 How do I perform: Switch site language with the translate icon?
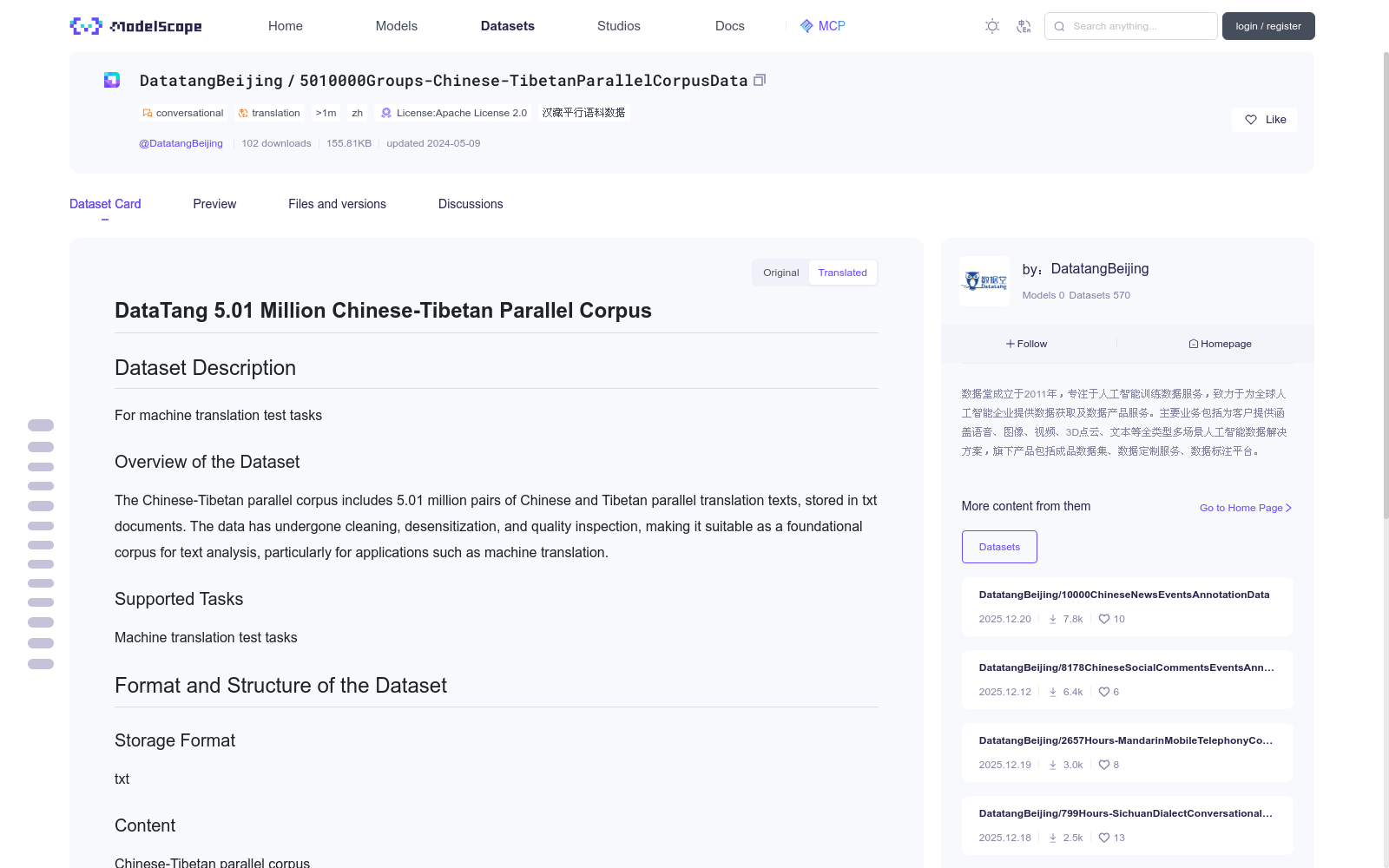point(1024,26)
